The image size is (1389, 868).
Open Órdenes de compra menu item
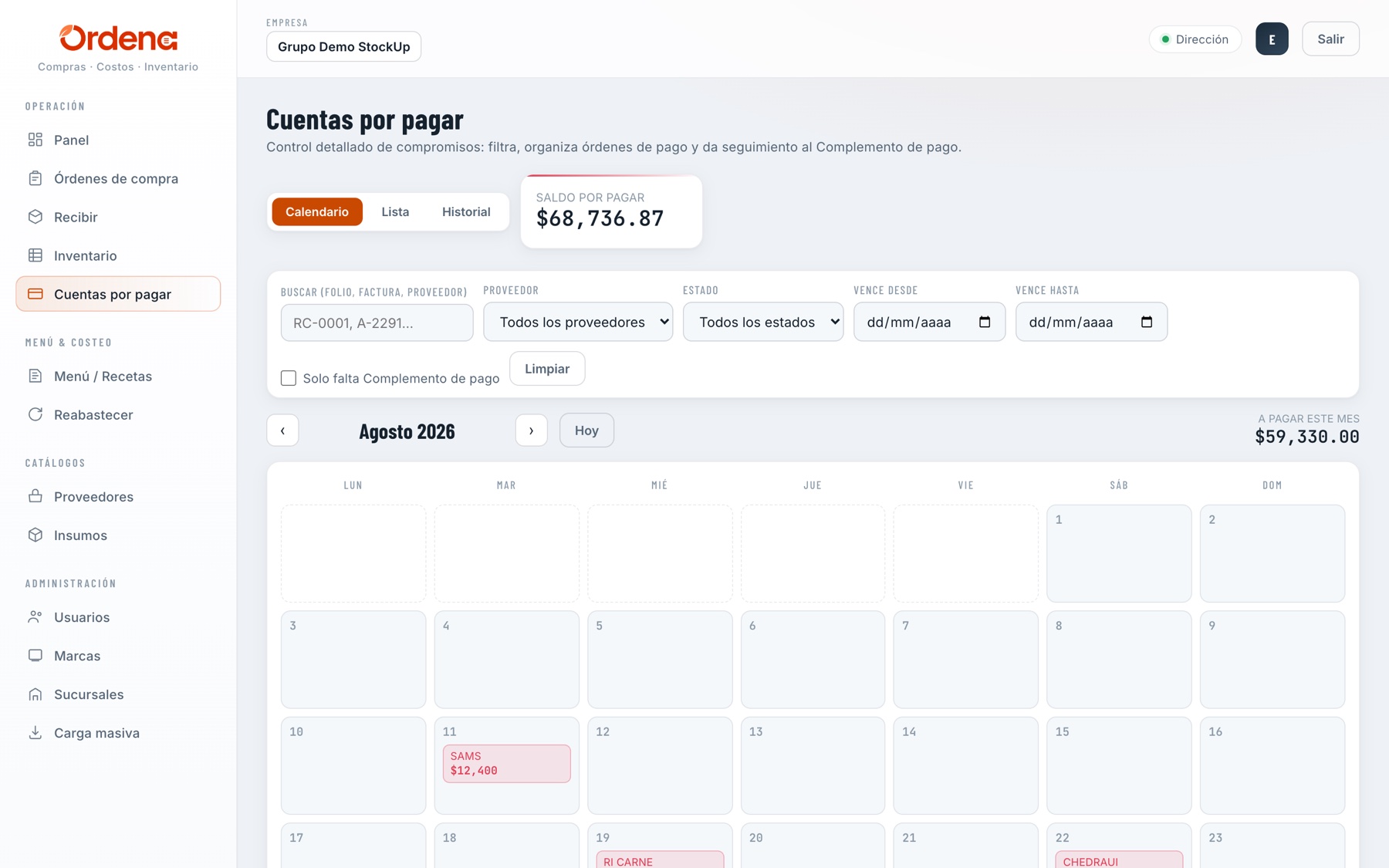pos(118,178)
